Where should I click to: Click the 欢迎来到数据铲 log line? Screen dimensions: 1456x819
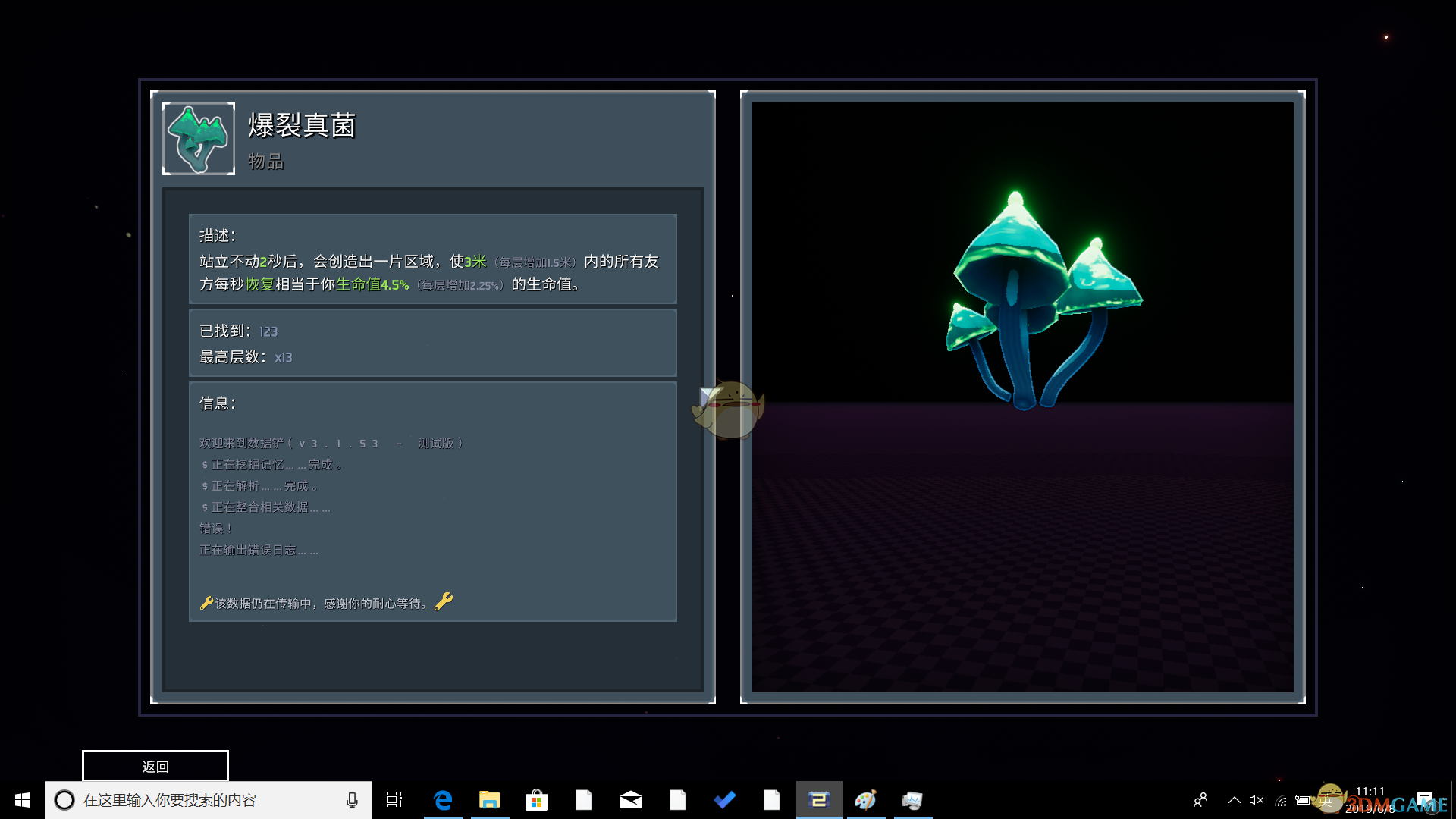(331, 443)
